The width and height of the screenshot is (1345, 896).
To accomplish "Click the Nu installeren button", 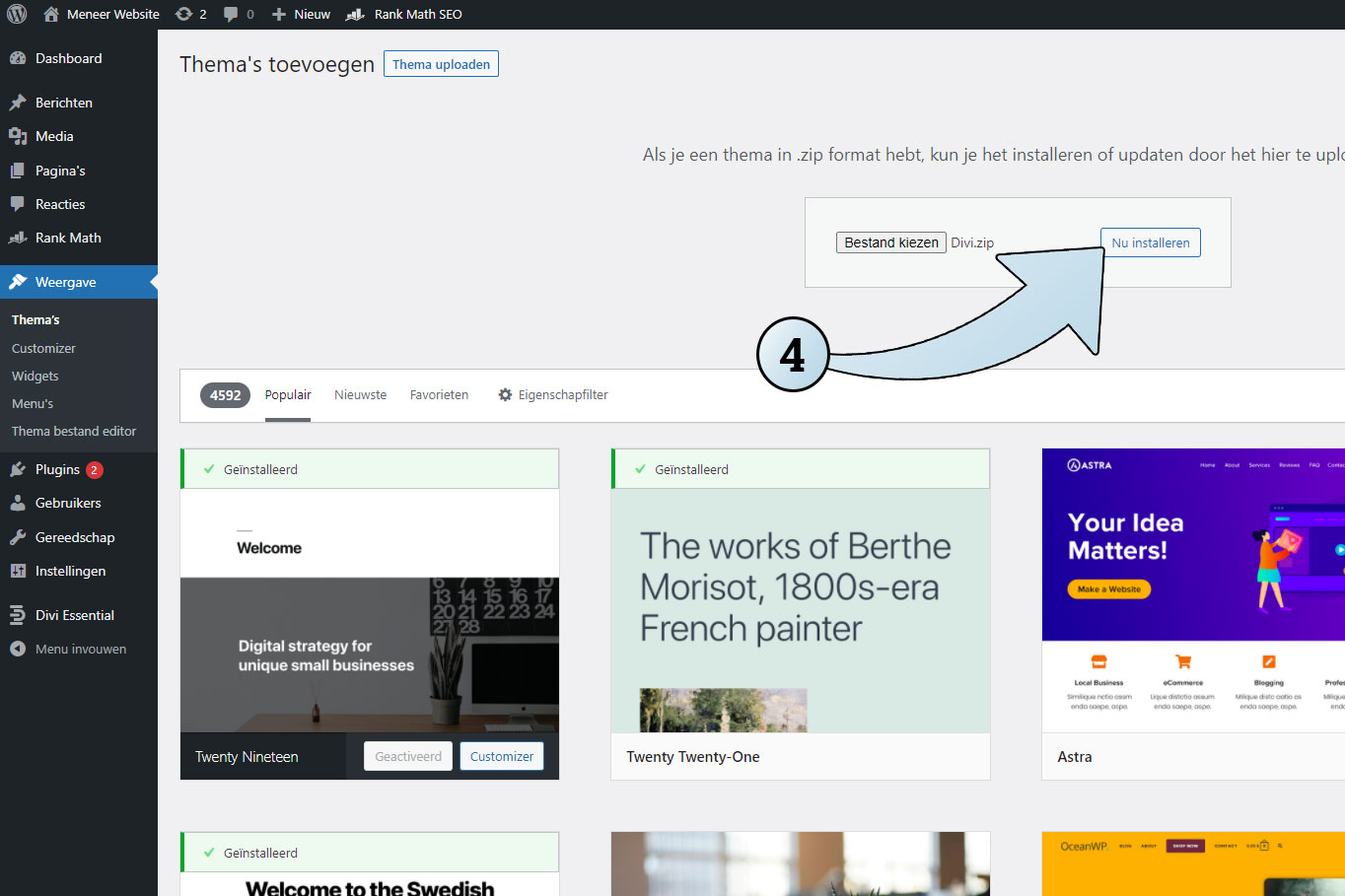I will [x=1150, y=241].
